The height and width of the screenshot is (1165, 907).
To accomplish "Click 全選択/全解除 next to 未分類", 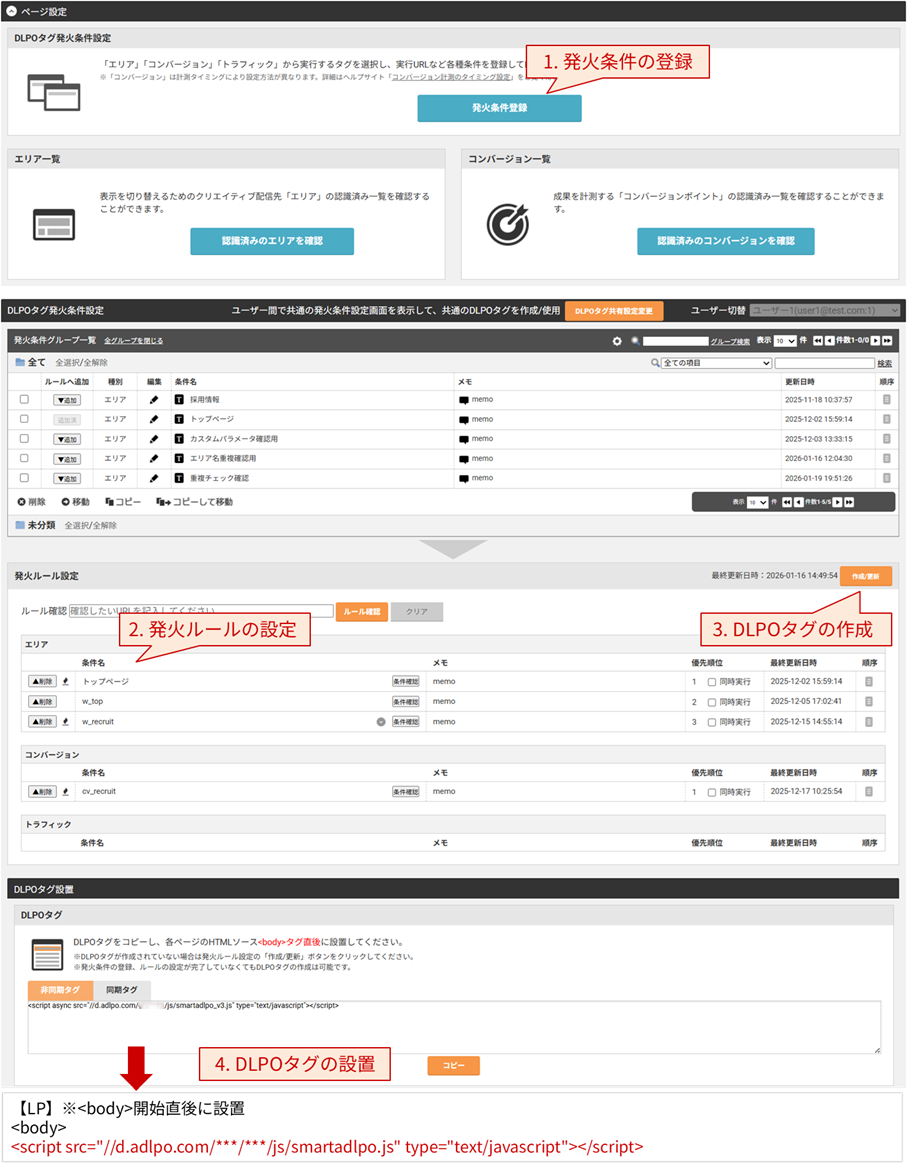I will click(x=91, y=525).
